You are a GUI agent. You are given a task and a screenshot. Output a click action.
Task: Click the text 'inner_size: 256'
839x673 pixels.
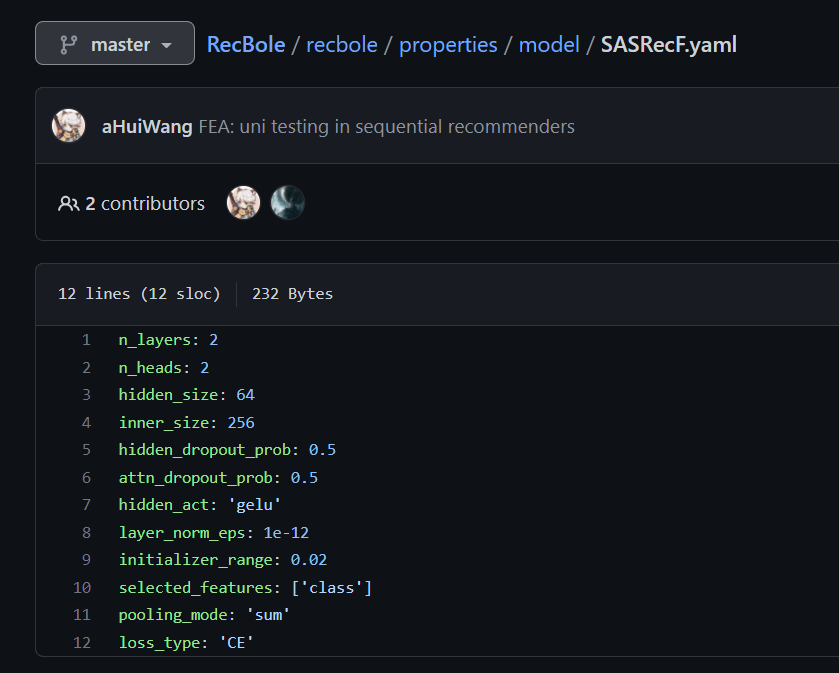[x=186, y=423]
